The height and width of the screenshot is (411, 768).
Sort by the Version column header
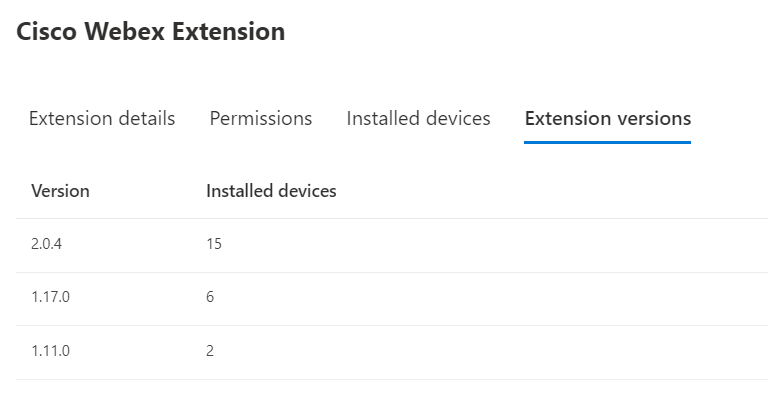pyautogui.click(x=60, y=191)
